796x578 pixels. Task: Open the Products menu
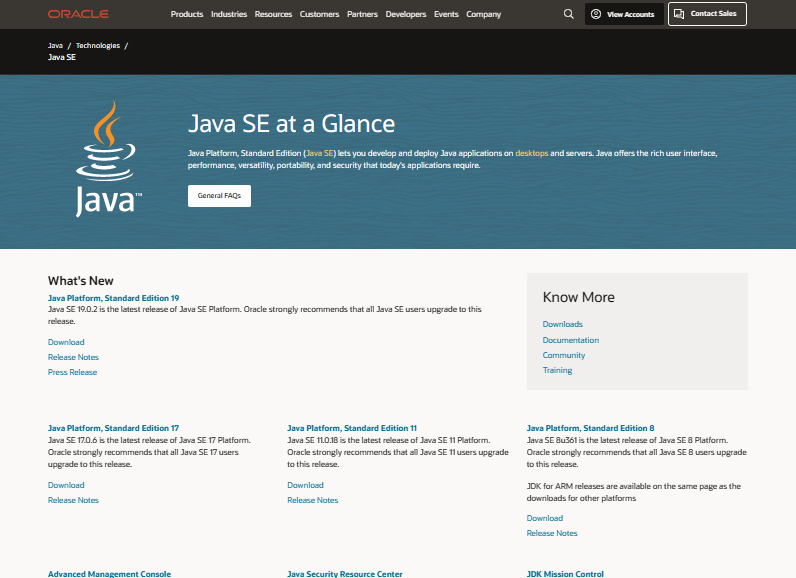tap(187, 14)
